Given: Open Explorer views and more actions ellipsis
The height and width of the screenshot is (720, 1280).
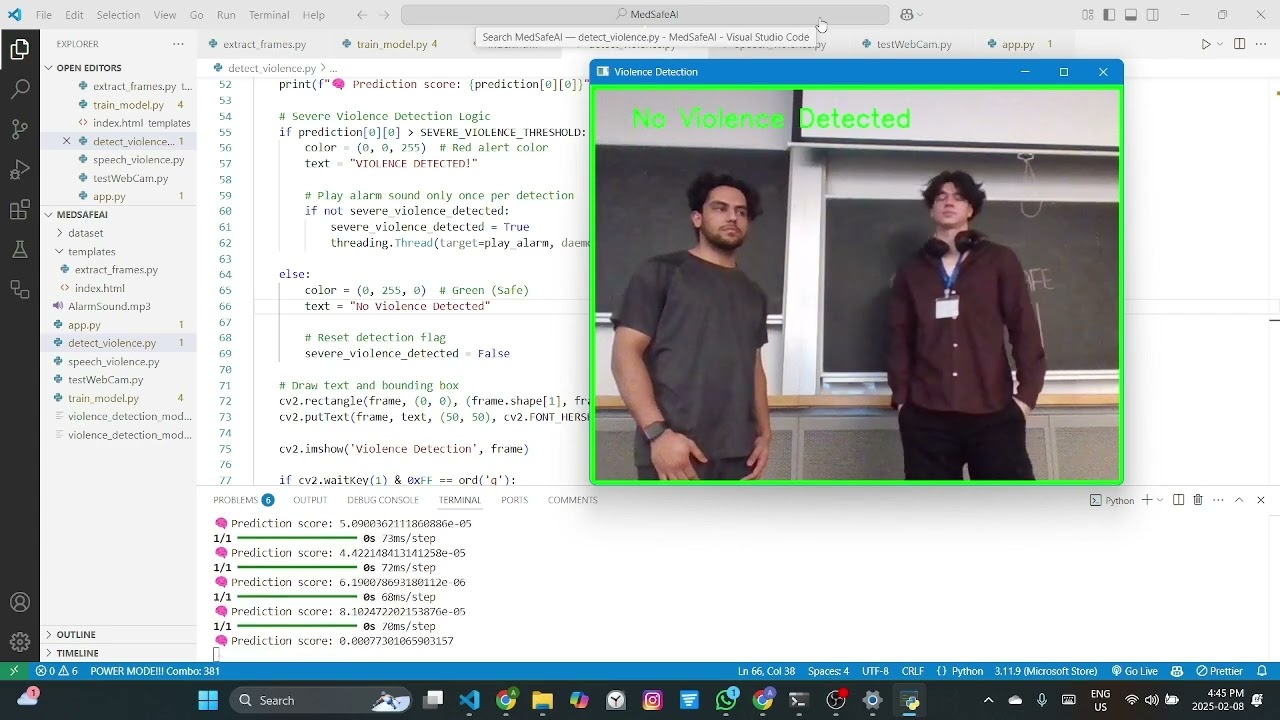Looking at the screenshot, I should coord(178,44).
